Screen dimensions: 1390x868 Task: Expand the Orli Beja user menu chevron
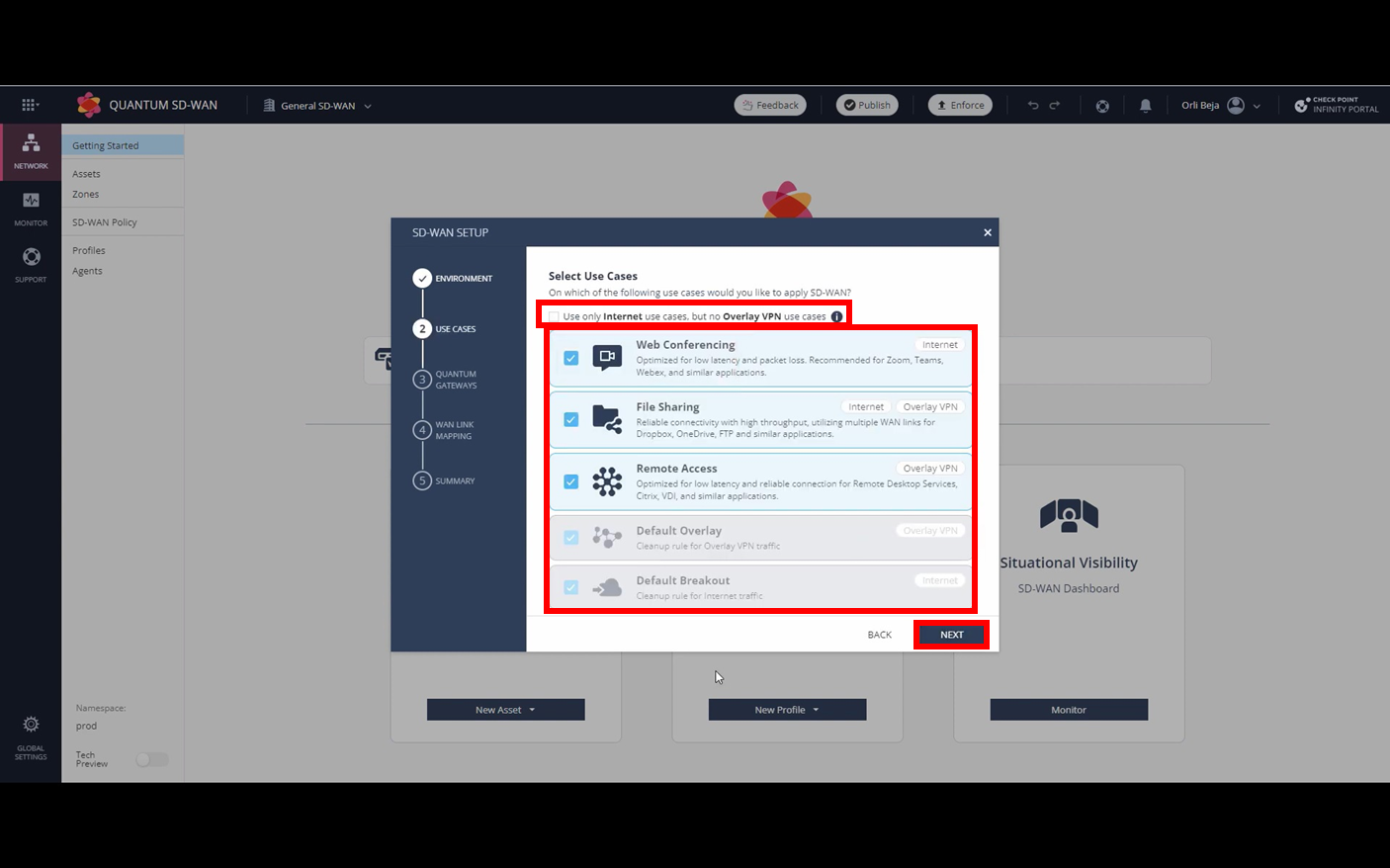point(1257,106)
